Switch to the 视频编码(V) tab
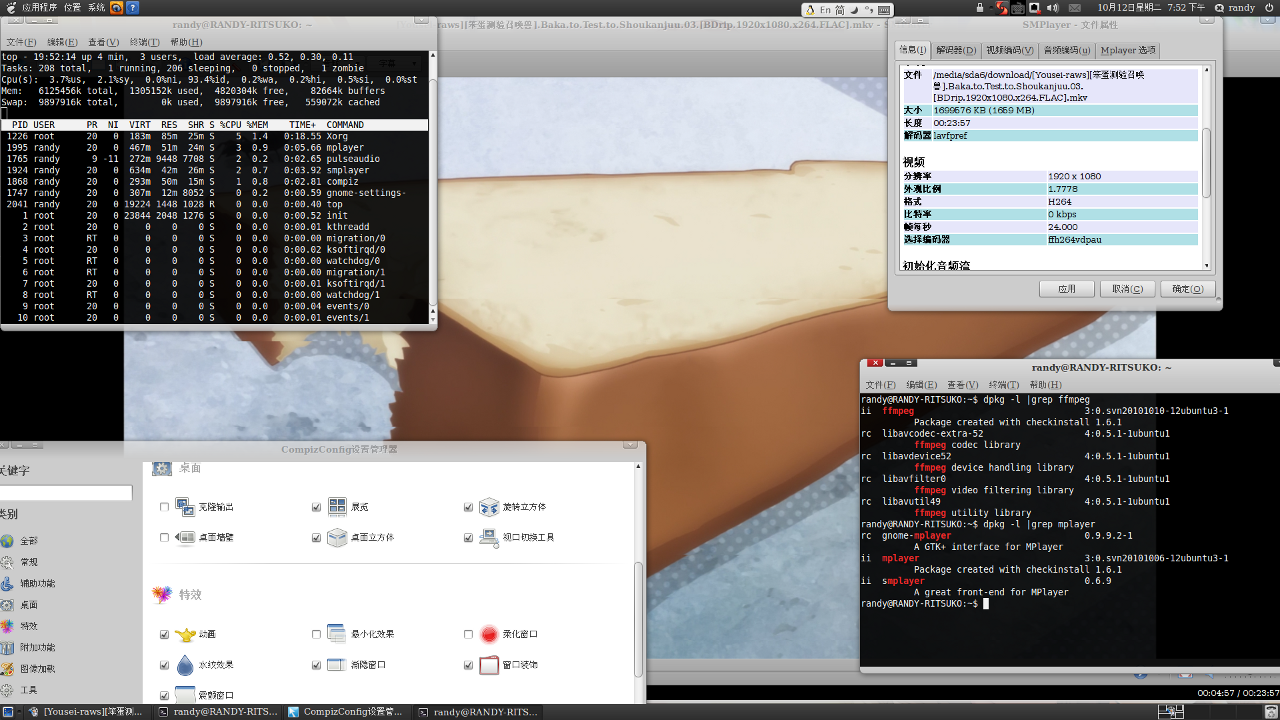Image resolution: width=1280 pixels, height=720 pixels. pos(1010,50)
